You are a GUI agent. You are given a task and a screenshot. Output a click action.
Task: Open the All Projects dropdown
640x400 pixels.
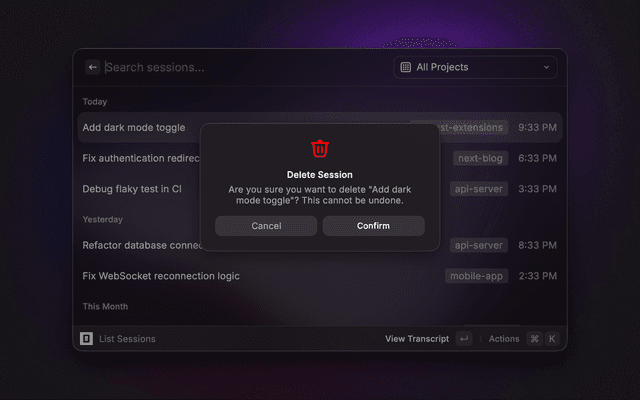[475, 67]
